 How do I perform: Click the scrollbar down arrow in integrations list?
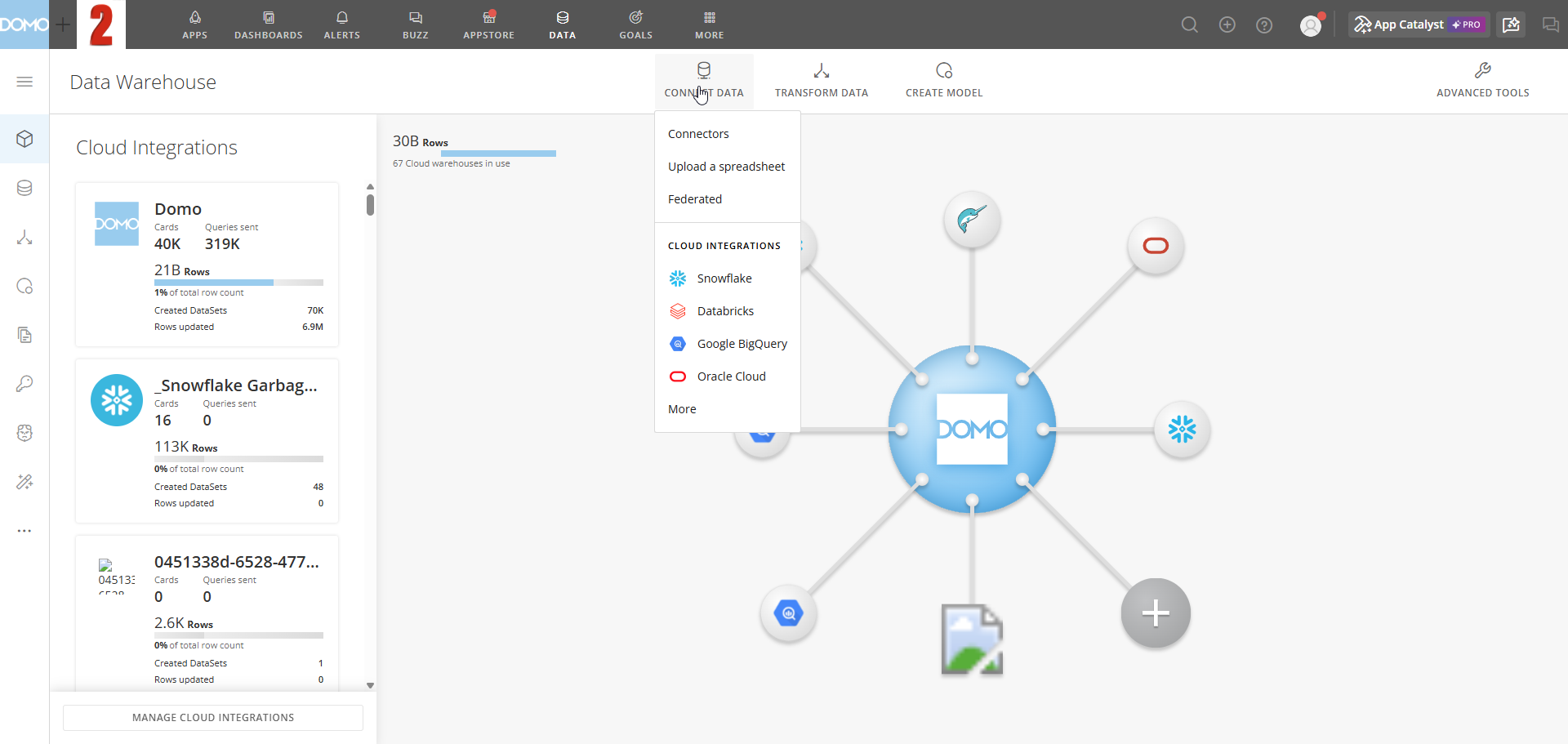click(x=370, y=686)
